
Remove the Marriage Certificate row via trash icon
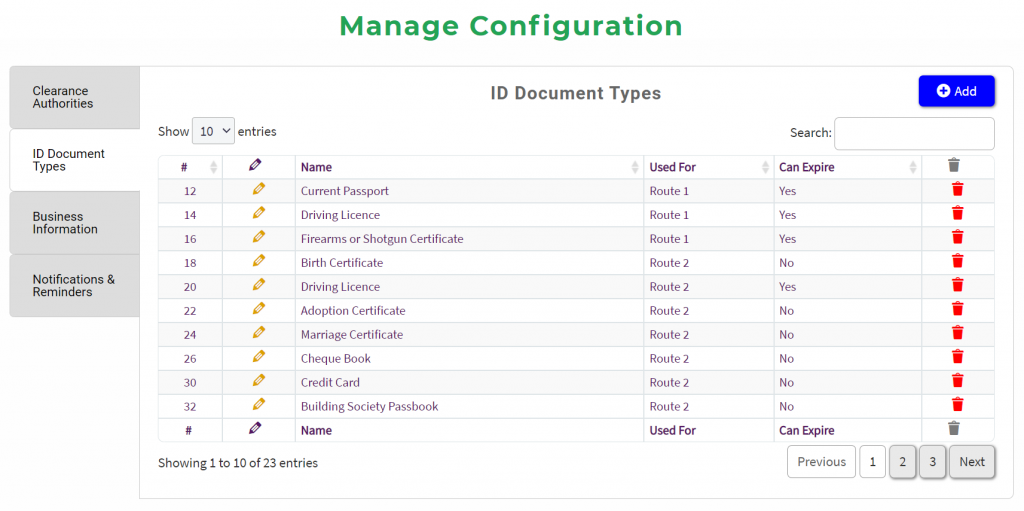[957, 334]
